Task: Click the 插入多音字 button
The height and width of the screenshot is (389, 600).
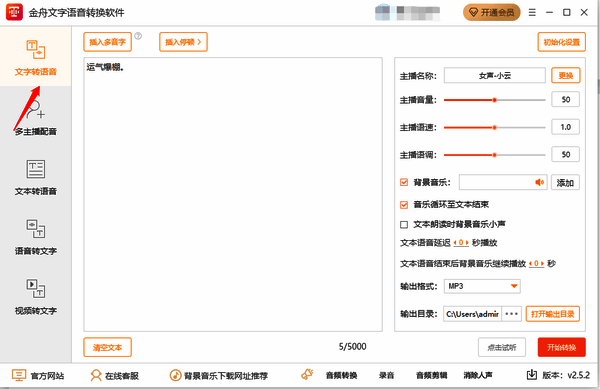Action: [108, 42]
